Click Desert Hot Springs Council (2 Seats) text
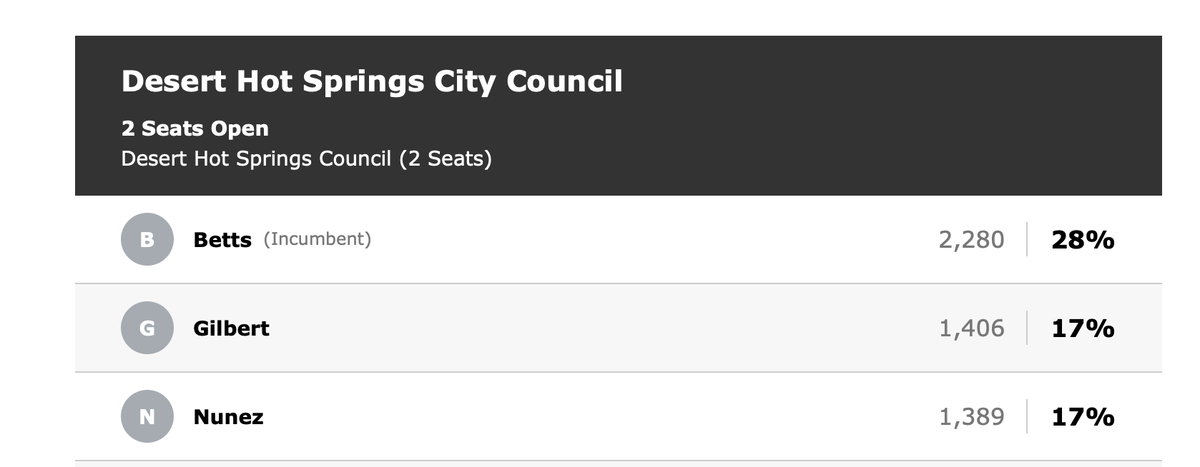 [306, 159]
